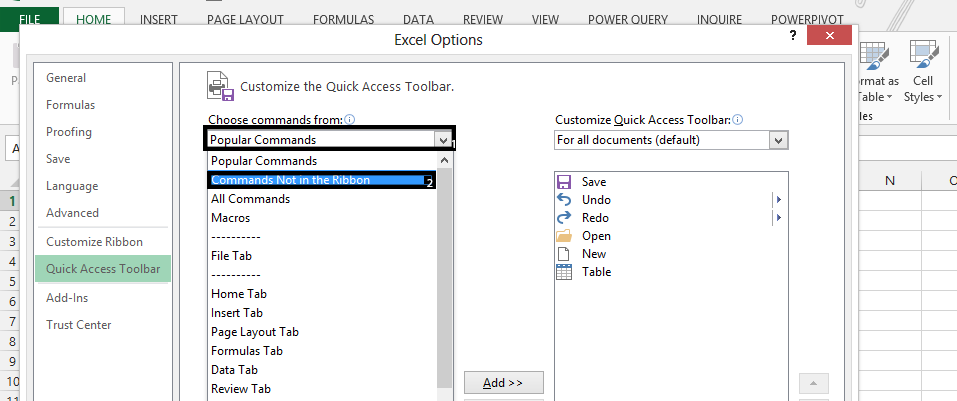Click the Cell Styles icon in ribbon
Screen dimensions: 957x401
click(923, 57)
